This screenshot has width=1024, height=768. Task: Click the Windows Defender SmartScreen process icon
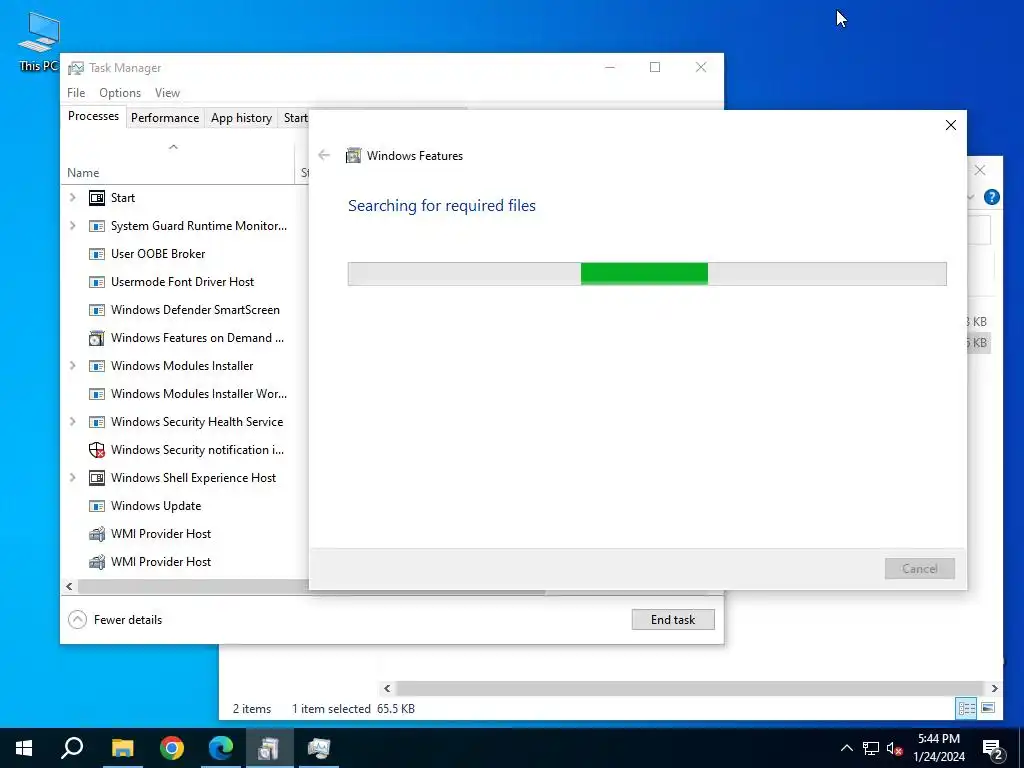pyautogui.click(x=97, y=310)
